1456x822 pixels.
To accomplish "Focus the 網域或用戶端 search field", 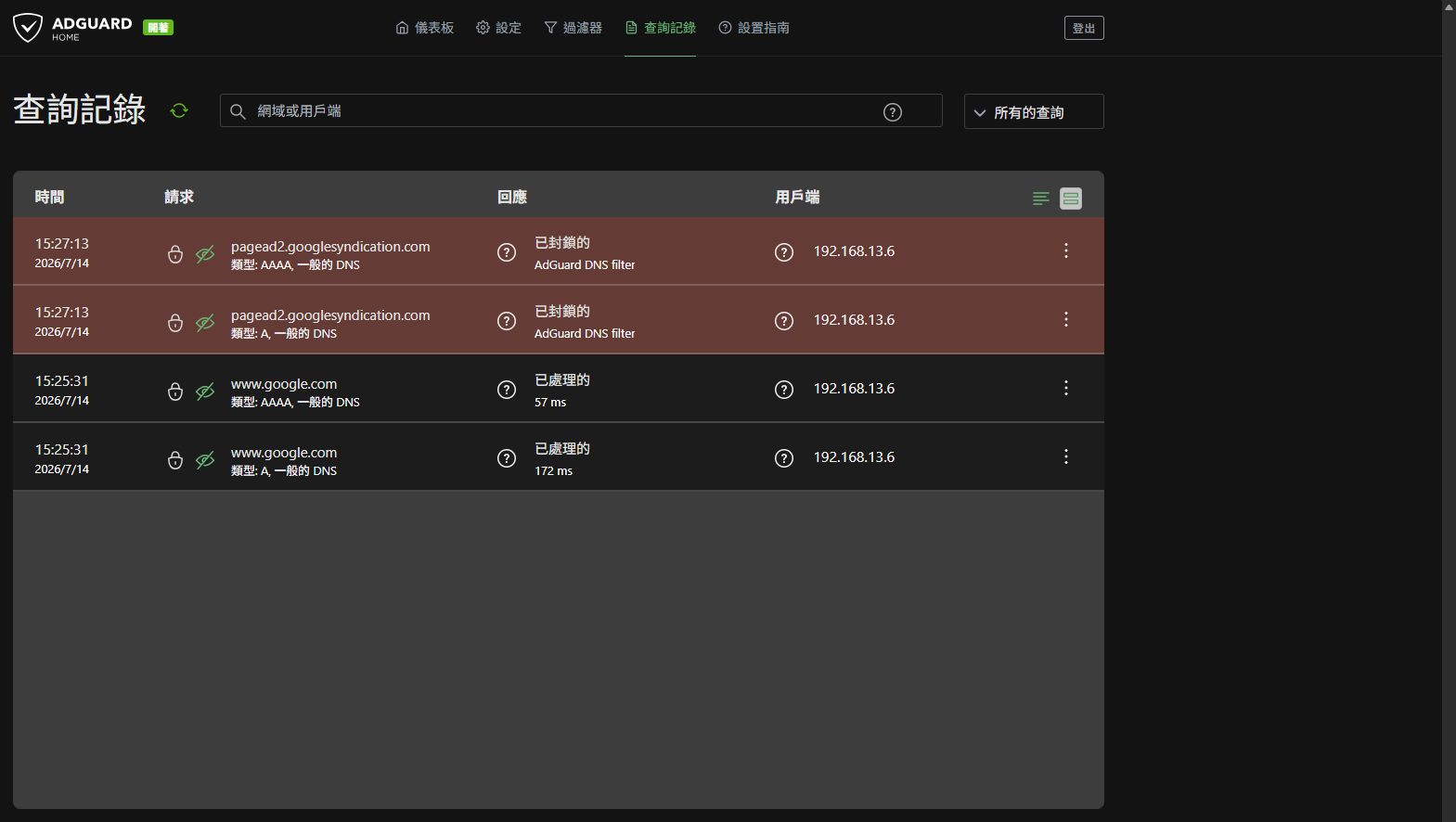I will (x=581, y=110).
